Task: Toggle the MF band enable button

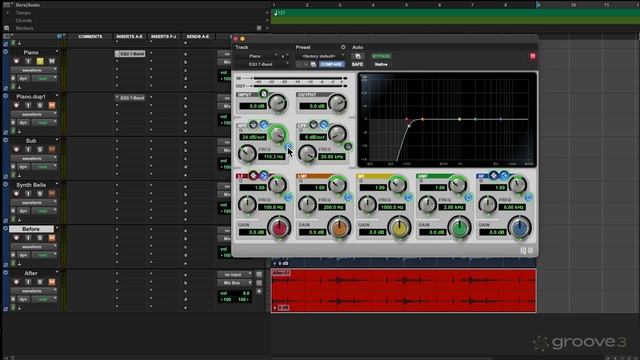Action: click(x=408, y=198)
